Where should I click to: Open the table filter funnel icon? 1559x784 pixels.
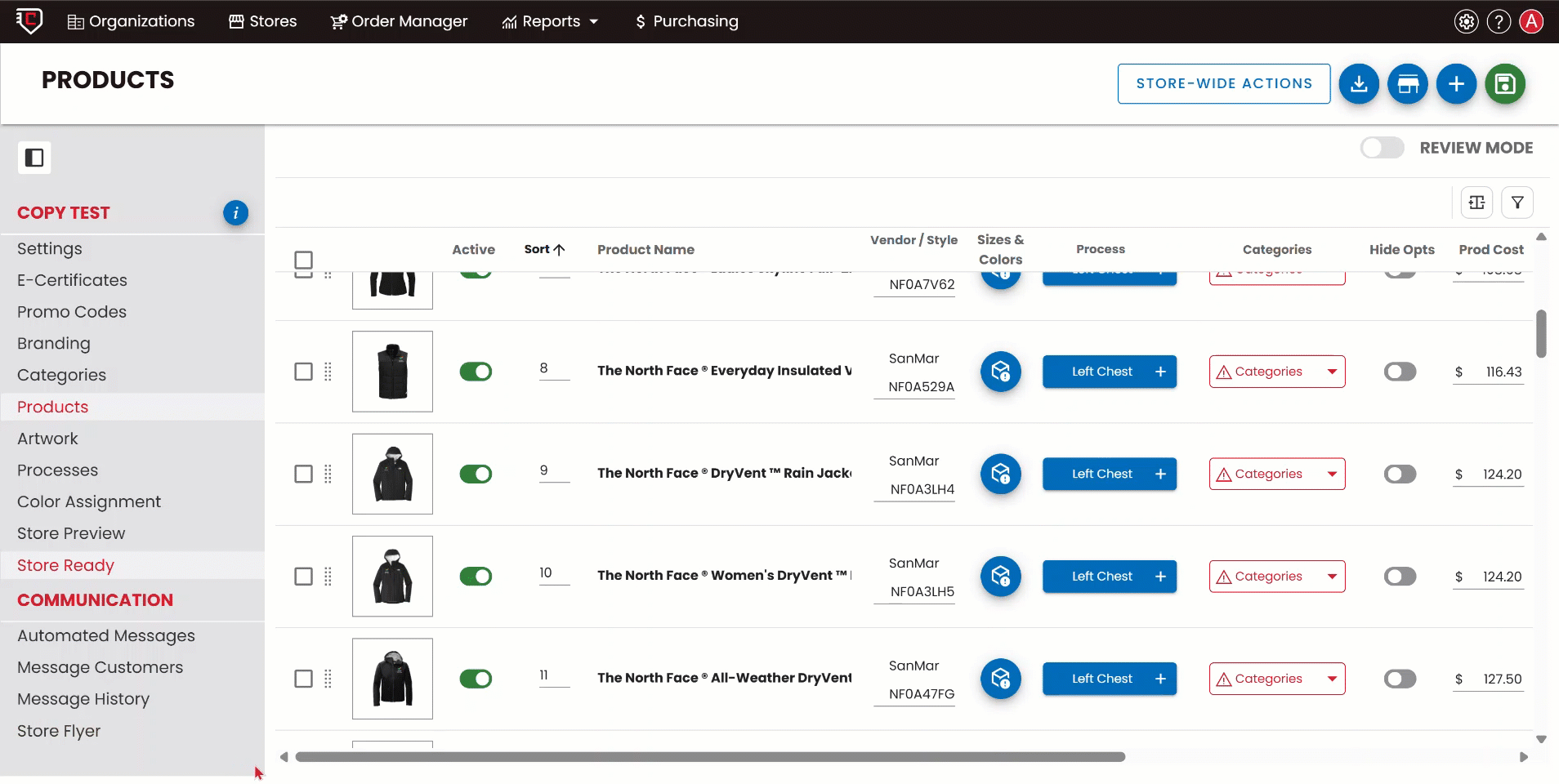[1517, 203]
